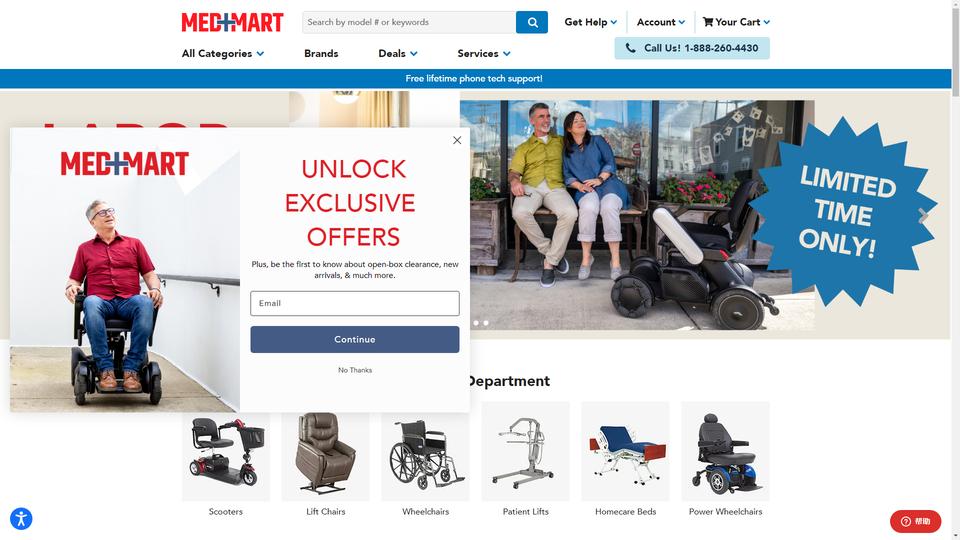Open Your Cart dropdown
960x540 pixels.
(737, 22)
